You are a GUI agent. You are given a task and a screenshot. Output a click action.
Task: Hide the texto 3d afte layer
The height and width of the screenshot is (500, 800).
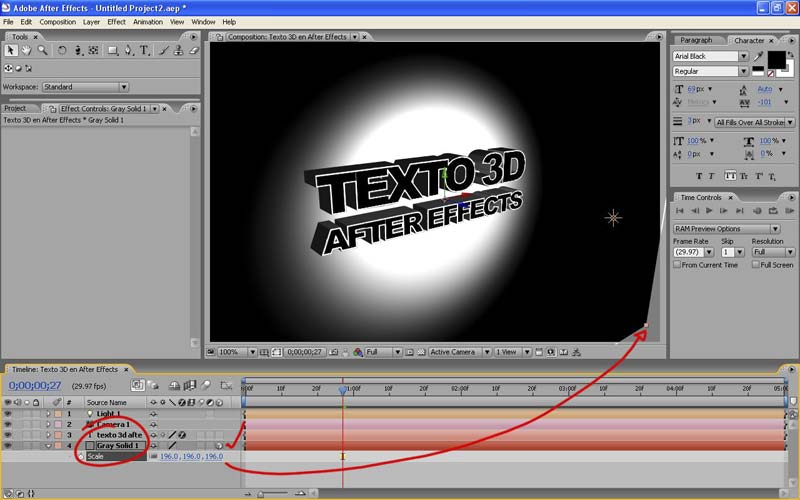point(8,435)
